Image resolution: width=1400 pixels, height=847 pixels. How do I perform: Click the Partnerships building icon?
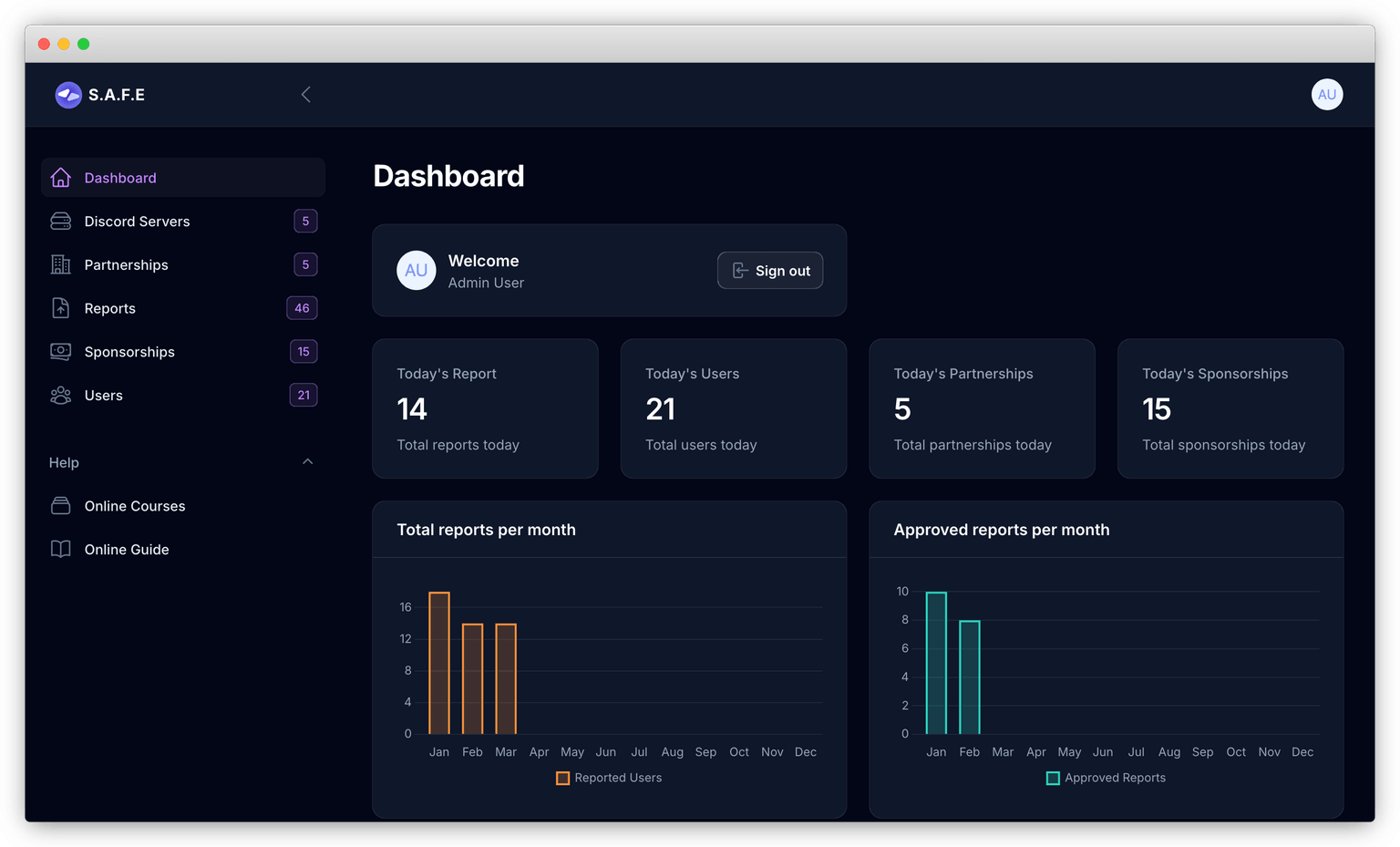click(x=61, y=265)
